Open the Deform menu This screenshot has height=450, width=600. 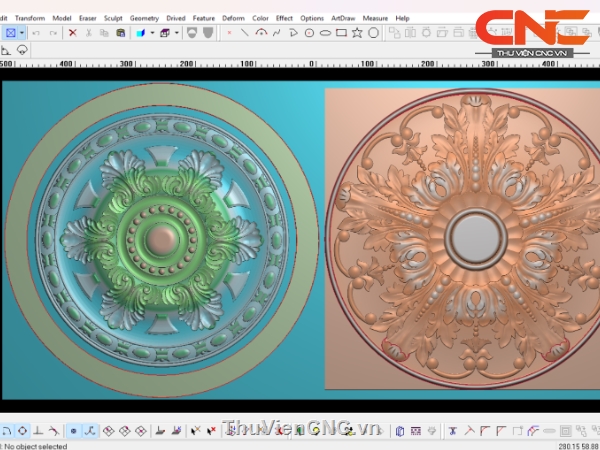(232, 18)
